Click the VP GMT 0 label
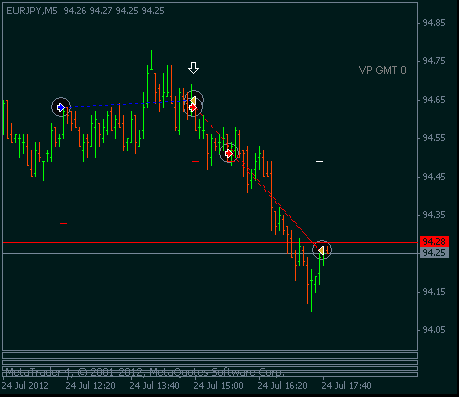This screenshot has width=459, height=397. pos(383,70)
